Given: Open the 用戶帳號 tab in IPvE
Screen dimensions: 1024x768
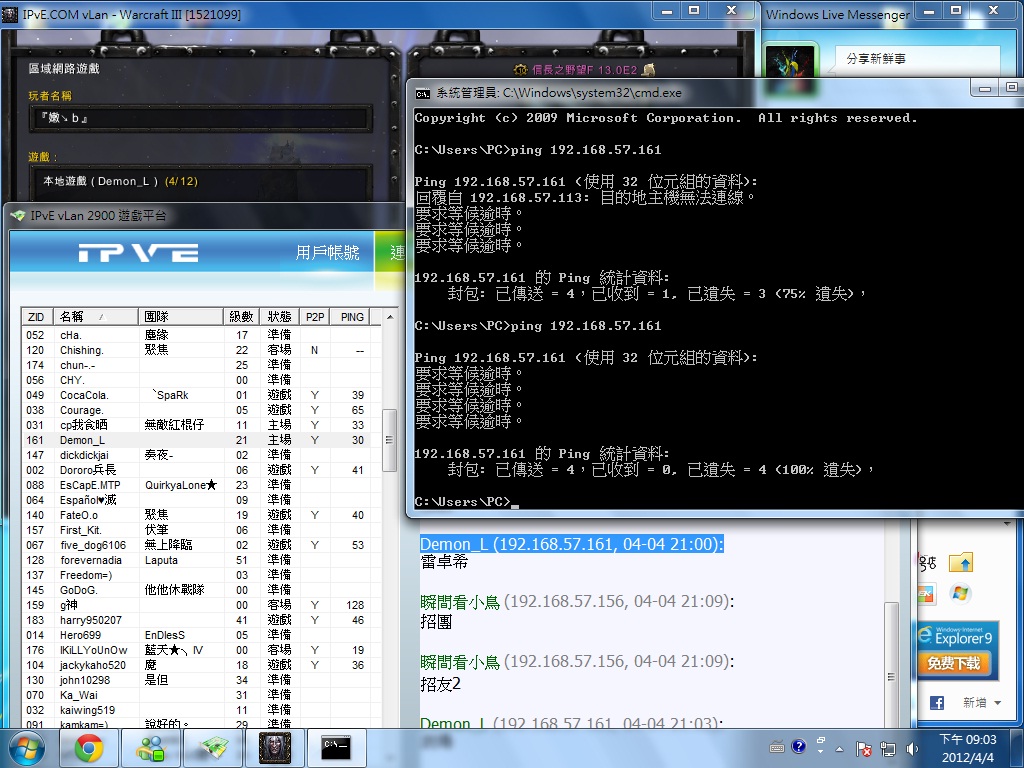Looking at the screenshot, I should tap(327, 253).
